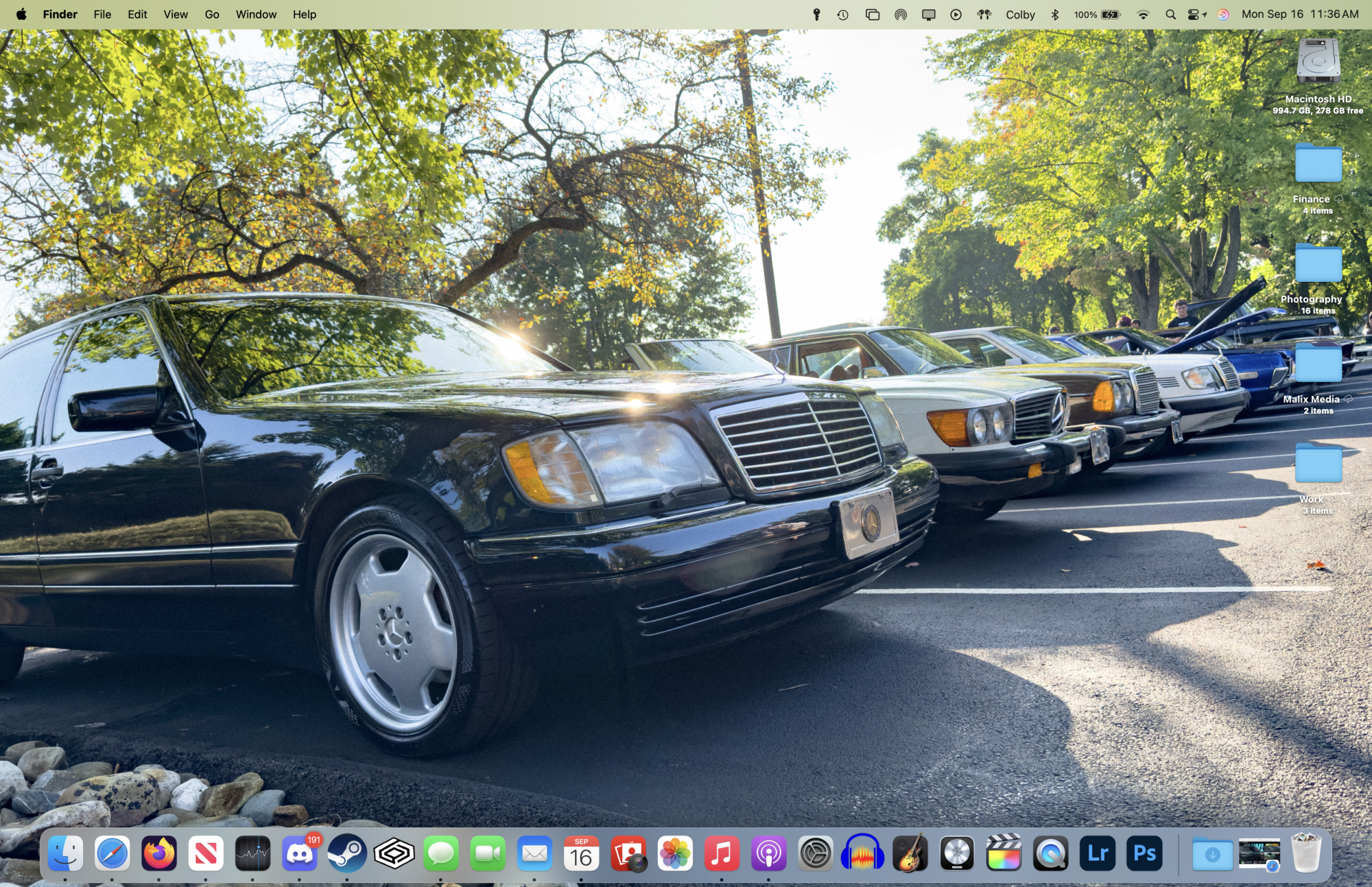Viewport: 1372px width, 887px height.
Task: Launch GarageBand from dock
Action: point(909,854)
